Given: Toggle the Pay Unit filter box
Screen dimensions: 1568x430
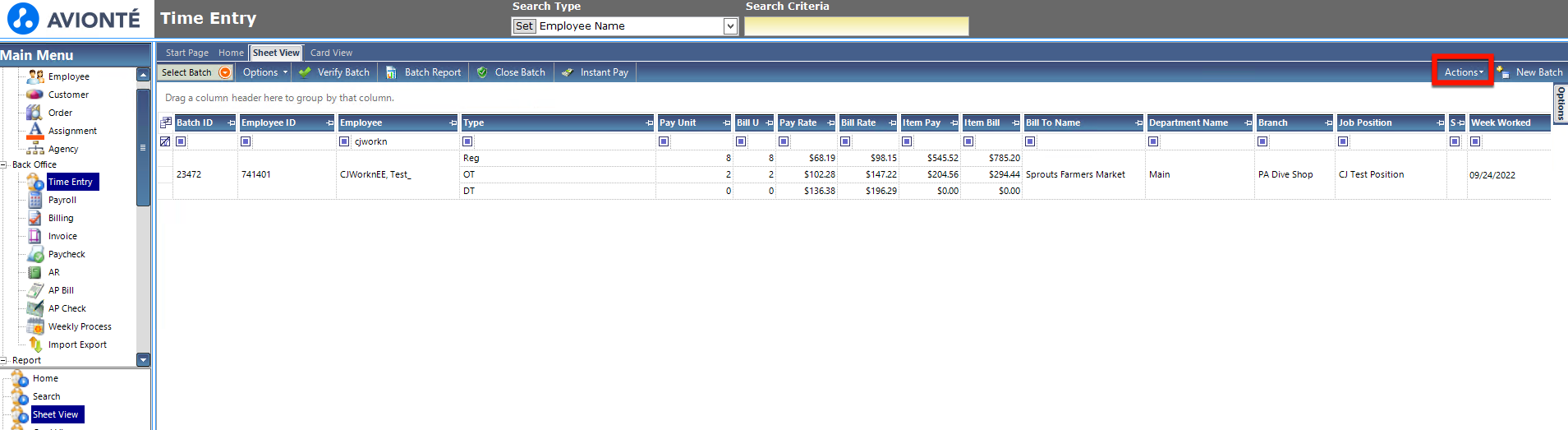Looking at the screenshot, I should [x=664, y=141].
